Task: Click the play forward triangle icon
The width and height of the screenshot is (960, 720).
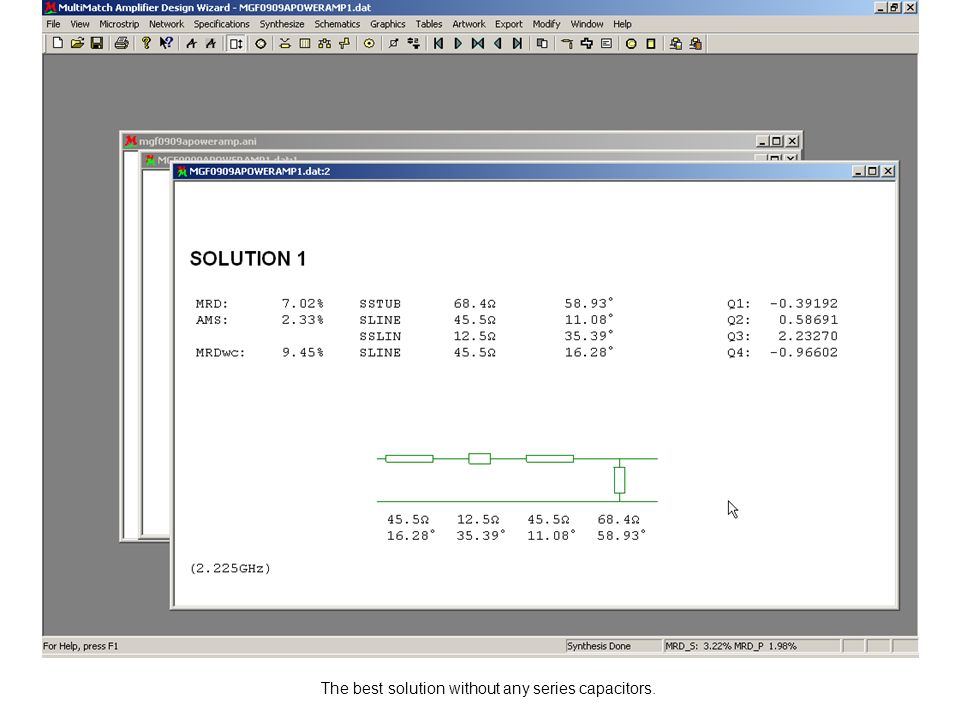Action: (458, 43)
